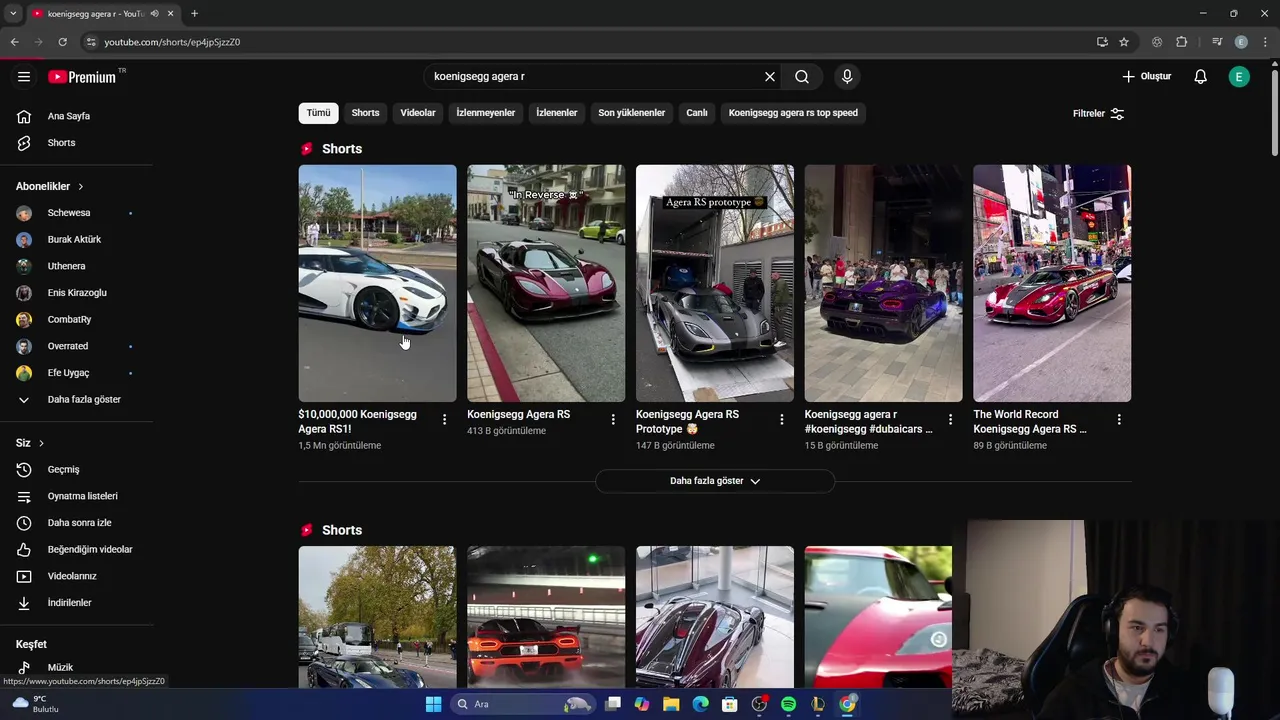The width and height of the screenshot is (1280, 720).
Task: Click the search magnifier button
Action: [x=802, y=76]
